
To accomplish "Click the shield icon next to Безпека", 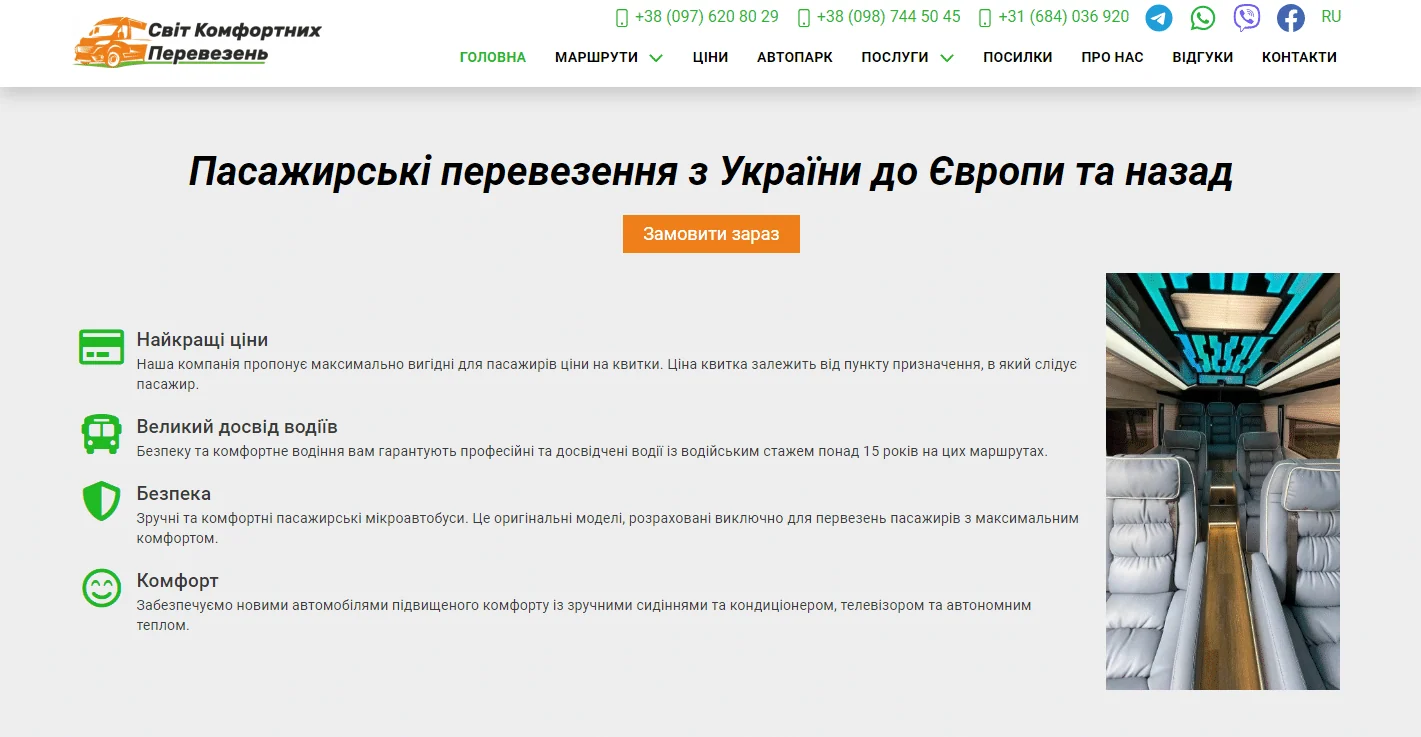I will (101, 501).
